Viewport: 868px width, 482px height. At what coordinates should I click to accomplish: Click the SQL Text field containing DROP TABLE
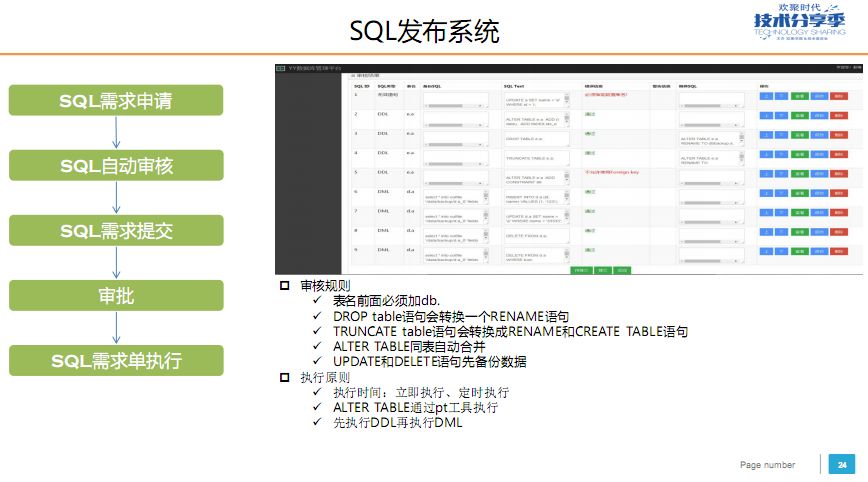coord(536,139)
